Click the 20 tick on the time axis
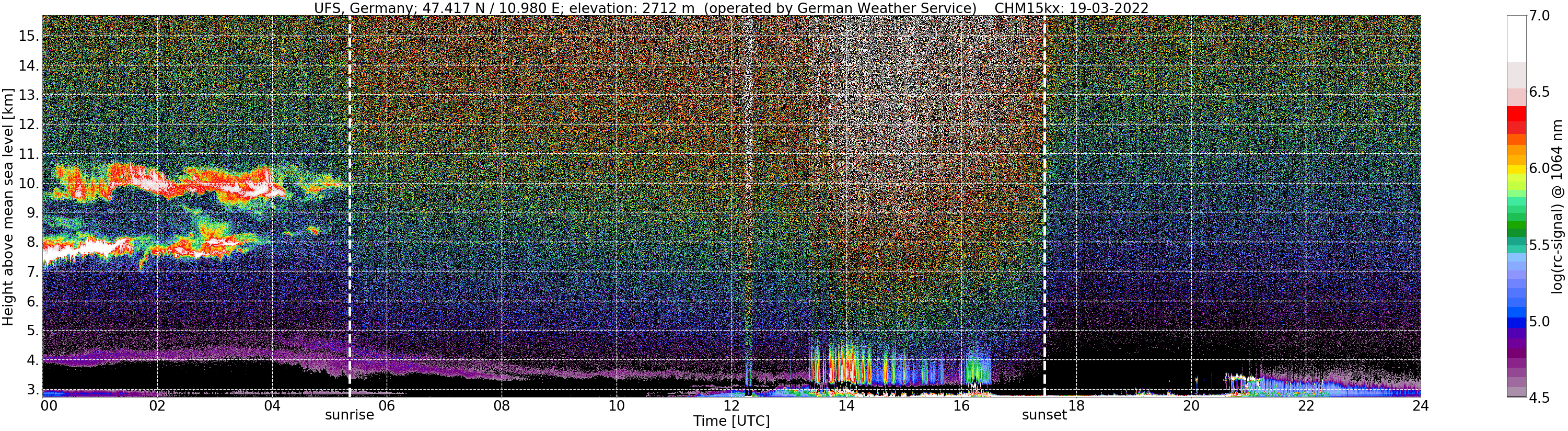The height and width of the screenshot is (431, 1568). [1191, 405]
